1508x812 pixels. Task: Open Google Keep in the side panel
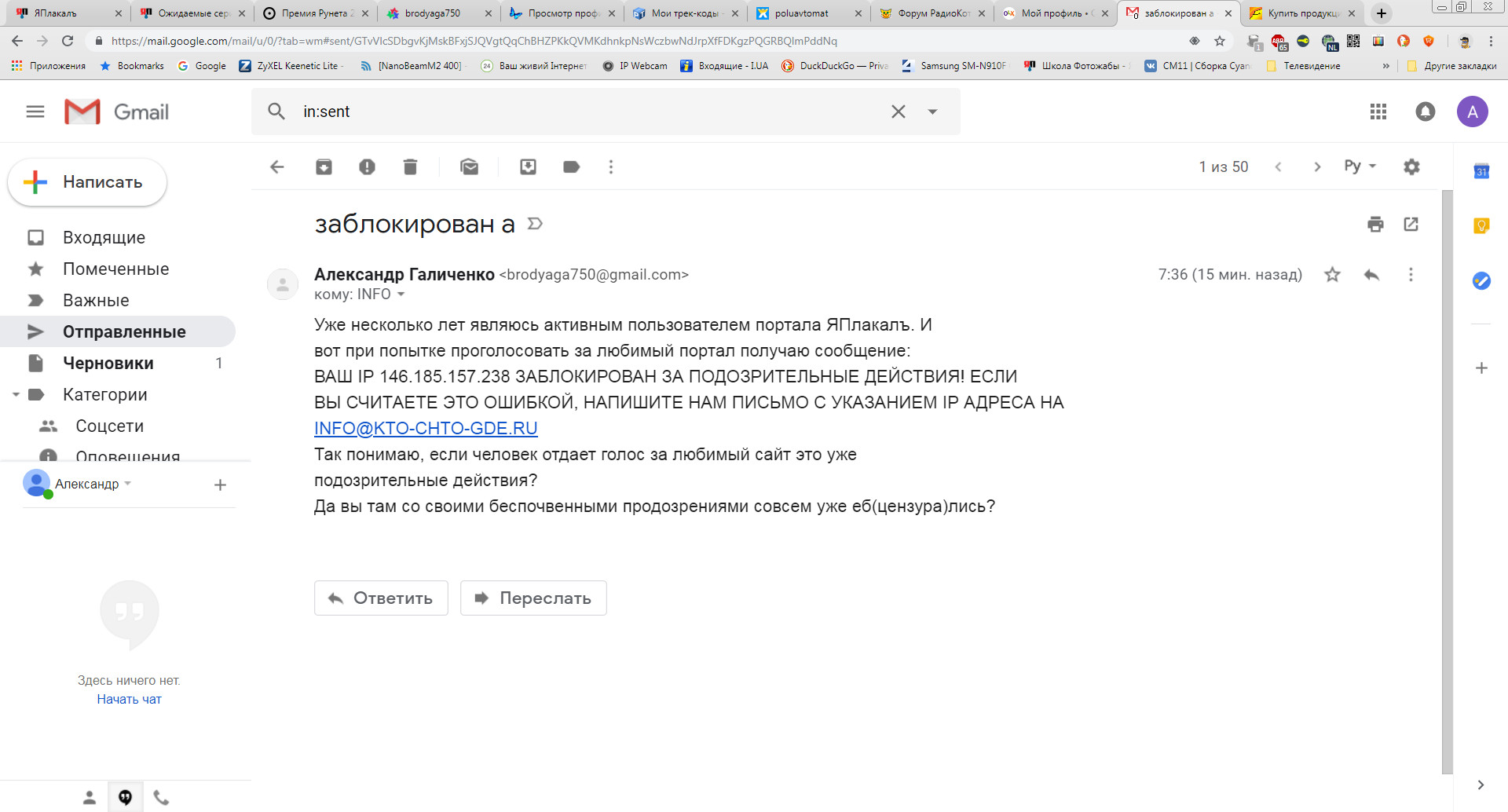[x=1481, y=226]
